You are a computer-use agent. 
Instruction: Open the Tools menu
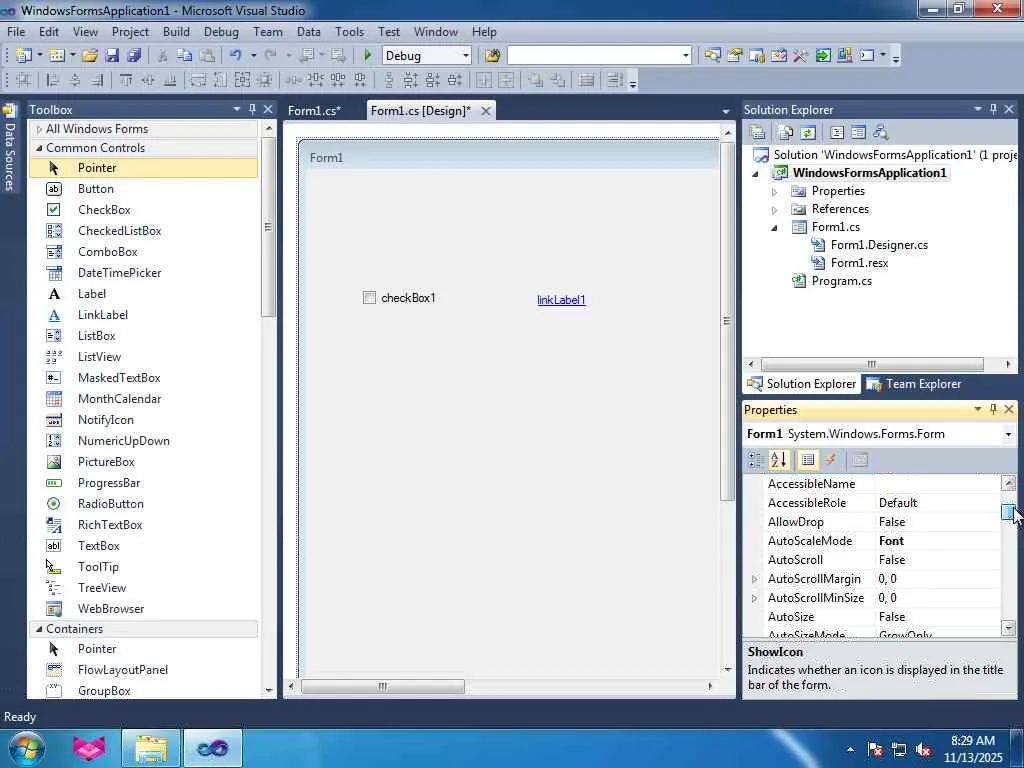coord(349,31)
